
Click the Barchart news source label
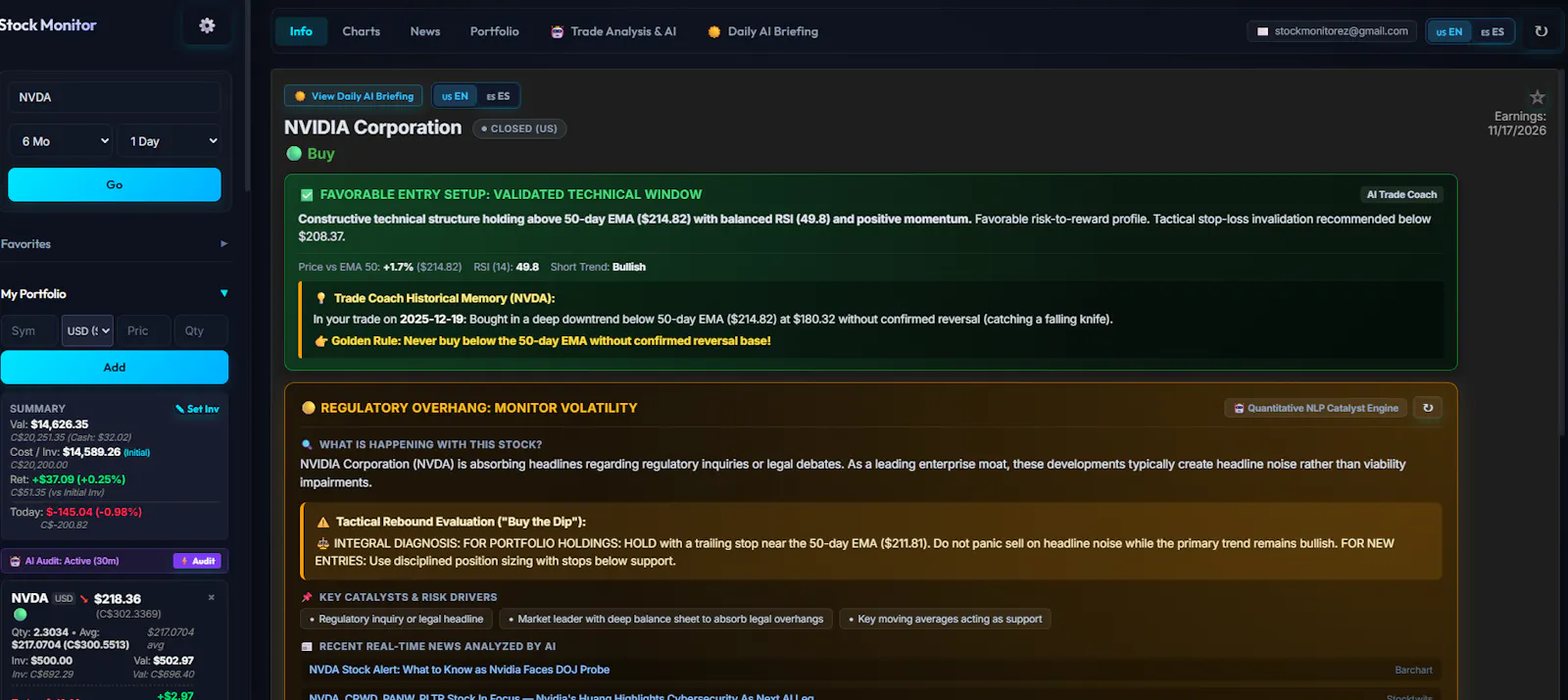1413,670
